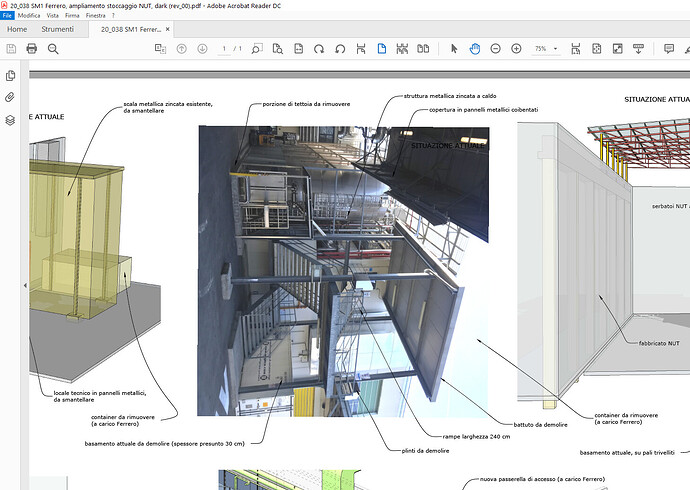Click the page number input field
The width and height of the screenshot is (690, 490).
[x=224, y=49]
